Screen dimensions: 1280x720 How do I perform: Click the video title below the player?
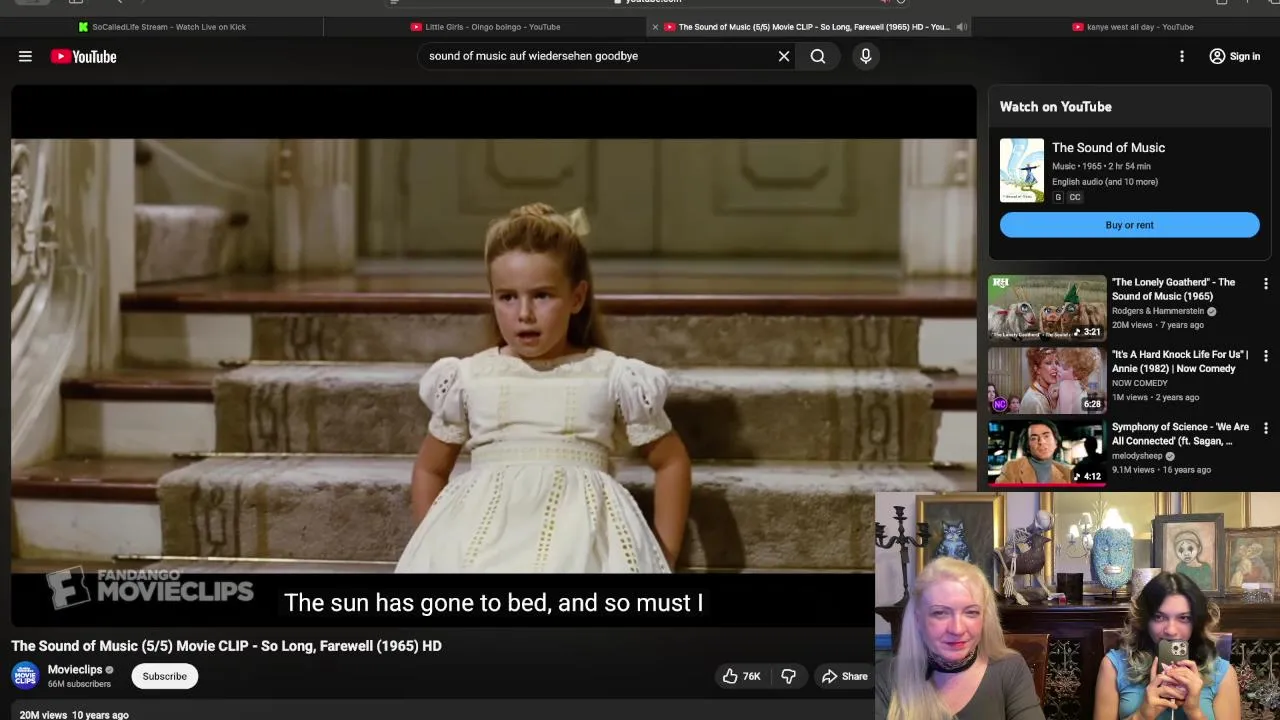[x=226, y=646]
